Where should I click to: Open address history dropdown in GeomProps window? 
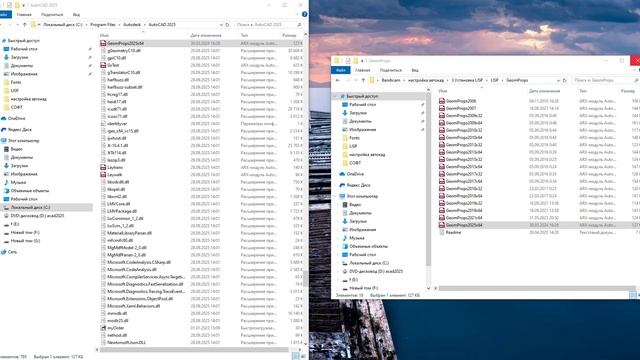pos(558,80)
